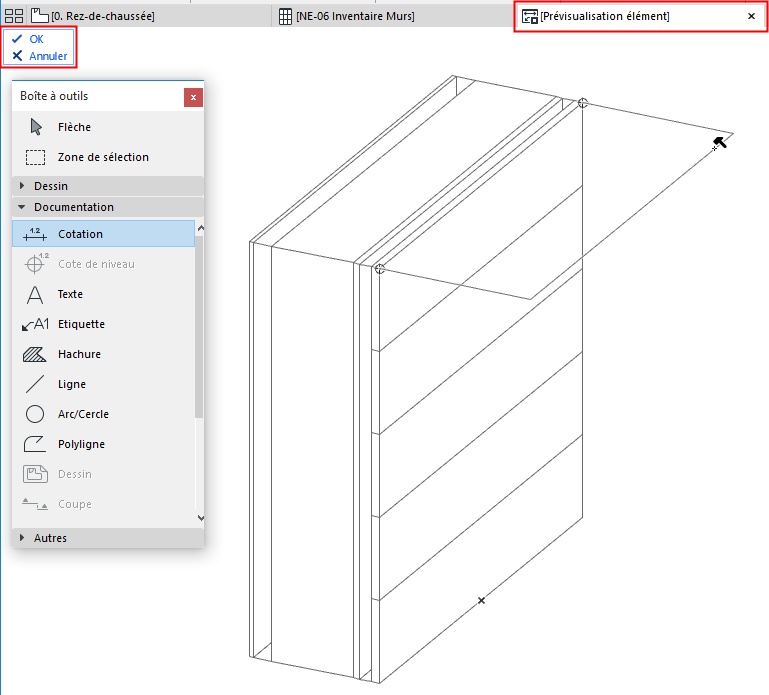Choose the Hachure fill tool
Image resolution: width=769 pixels, height=695 pixels.
103,354
